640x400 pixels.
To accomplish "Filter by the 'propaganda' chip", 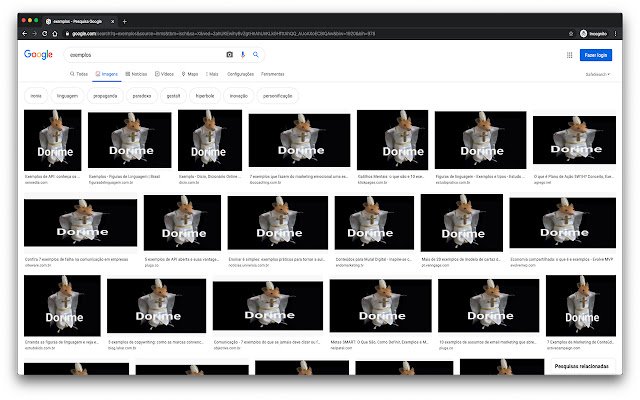I will click(105, 96).
